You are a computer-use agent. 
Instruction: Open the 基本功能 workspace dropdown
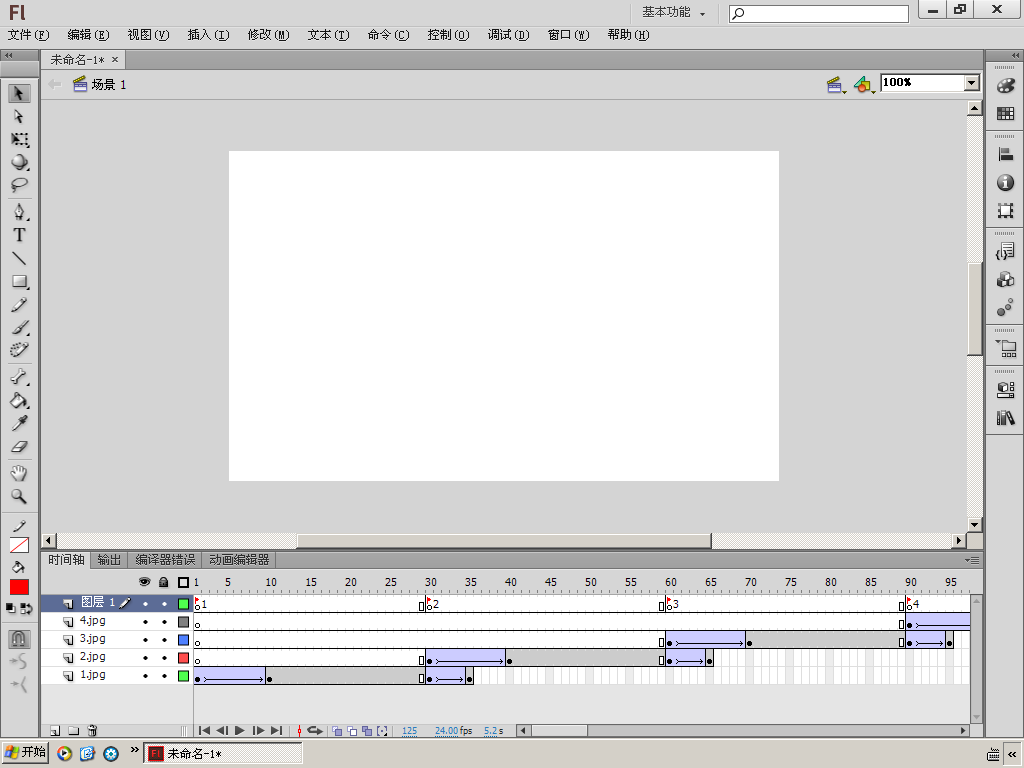tap(674, 12)
